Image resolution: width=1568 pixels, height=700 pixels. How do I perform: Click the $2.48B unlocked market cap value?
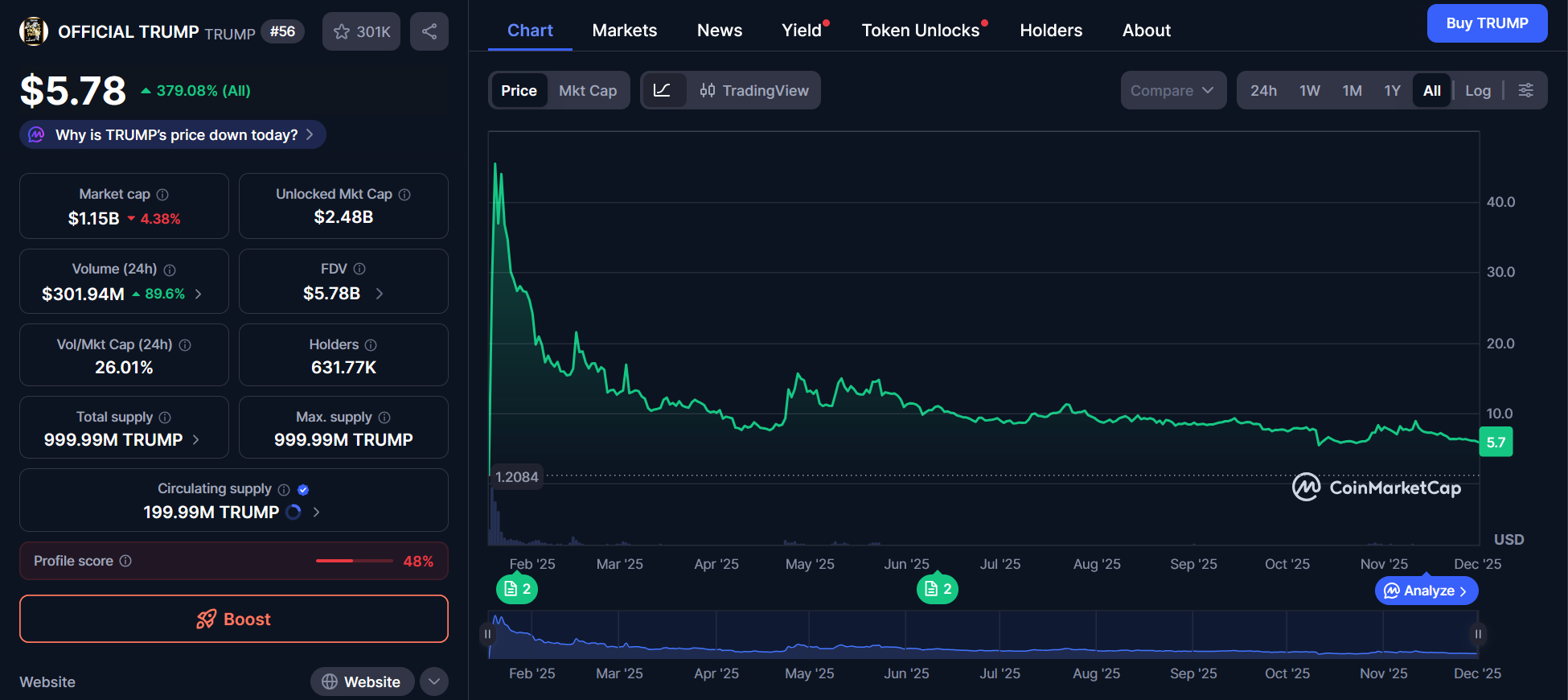[343, 216]
